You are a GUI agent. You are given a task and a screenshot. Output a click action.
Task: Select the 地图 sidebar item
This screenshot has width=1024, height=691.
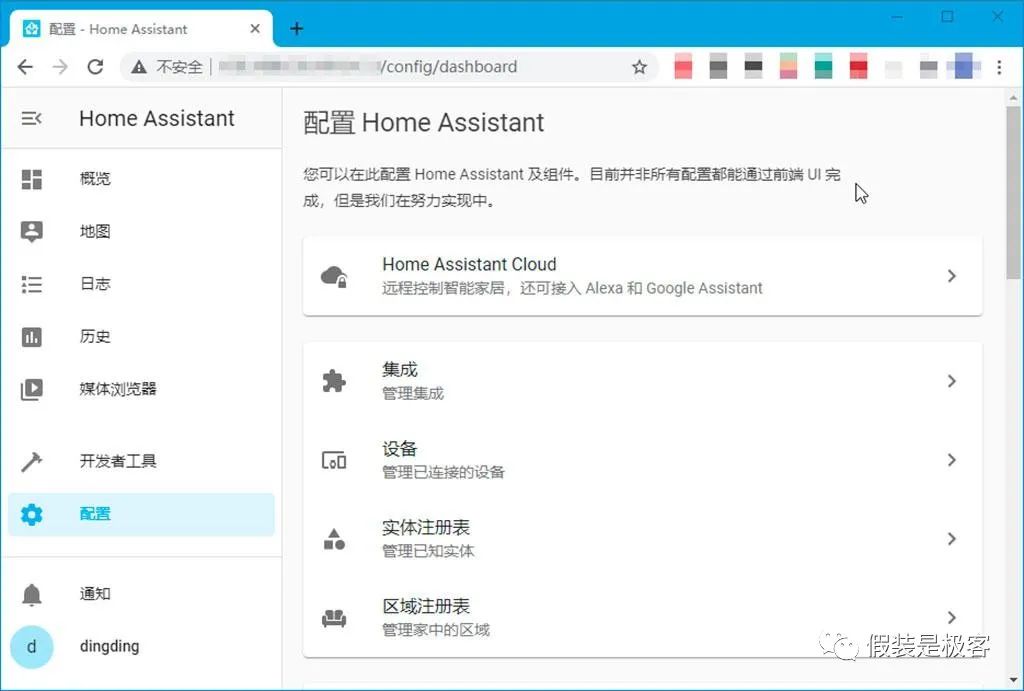click(x=141, y=231)
